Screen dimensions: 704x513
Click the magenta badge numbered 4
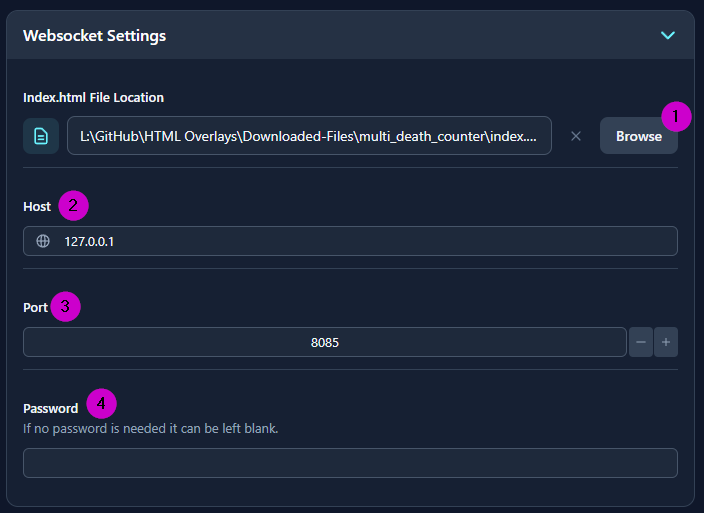point(101,404)
